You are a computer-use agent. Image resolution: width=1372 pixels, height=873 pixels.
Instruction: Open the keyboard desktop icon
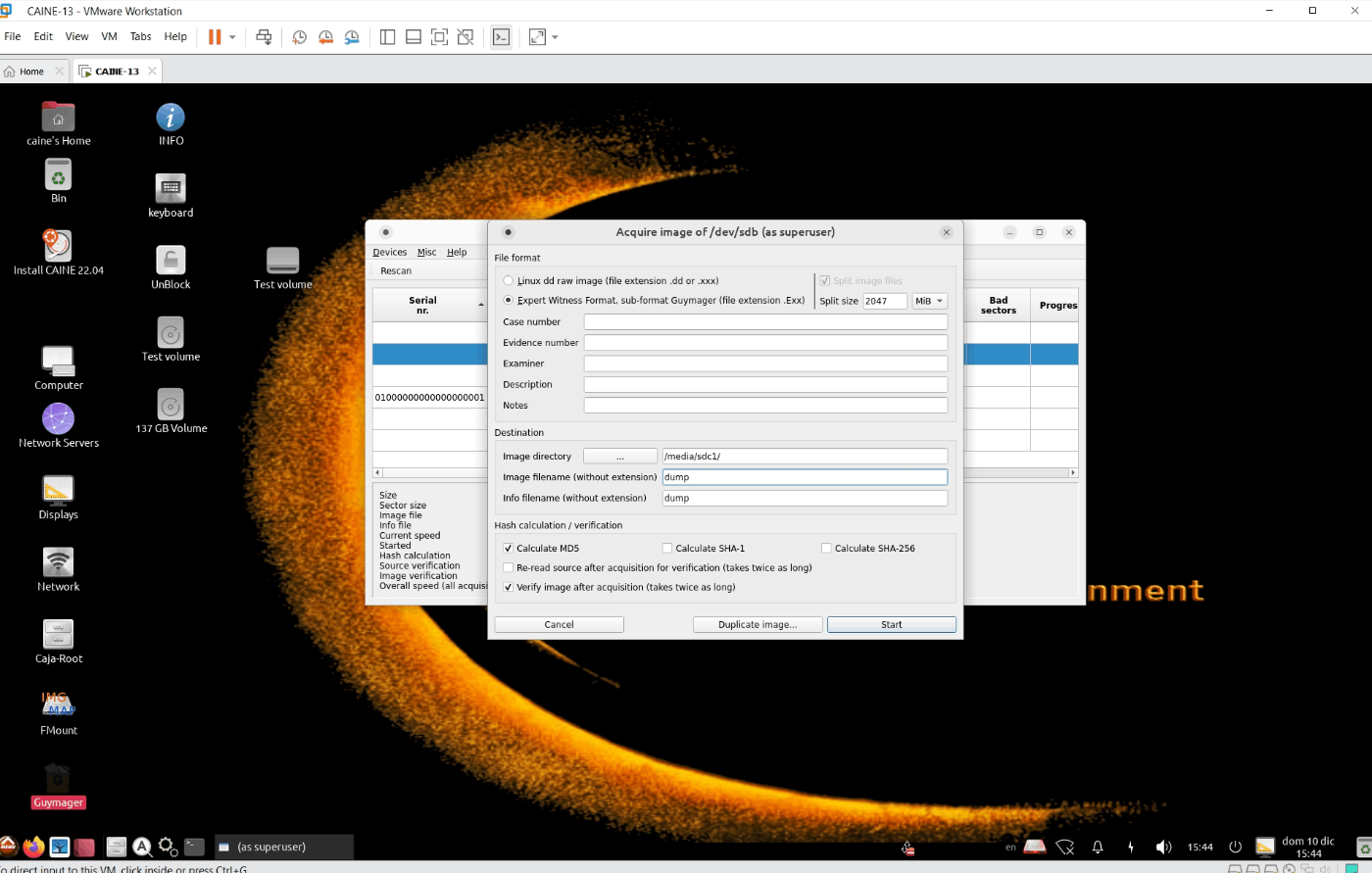[x=171, y=195]
